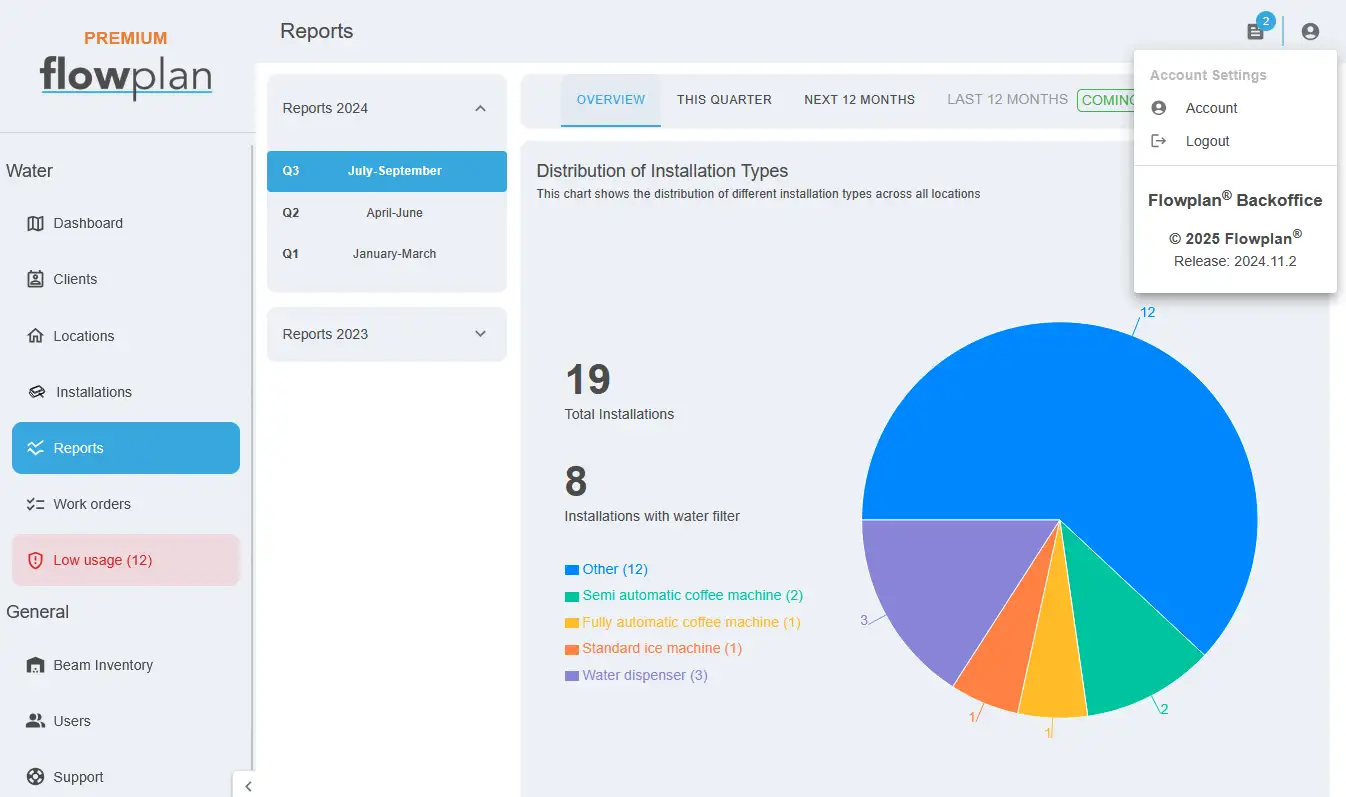Click the Work orders checklist icon
1346x797 pixels.
tap(36, 504)
